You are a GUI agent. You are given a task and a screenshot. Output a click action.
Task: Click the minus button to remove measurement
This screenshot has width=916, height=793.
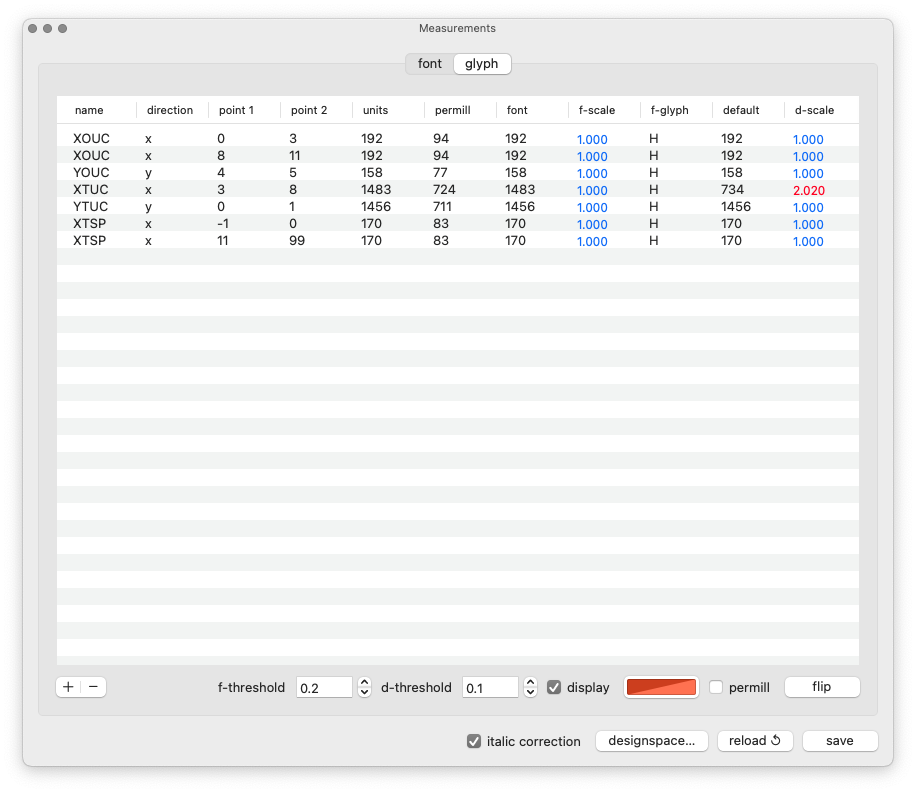pyautogui.click(x=93, y=687)
